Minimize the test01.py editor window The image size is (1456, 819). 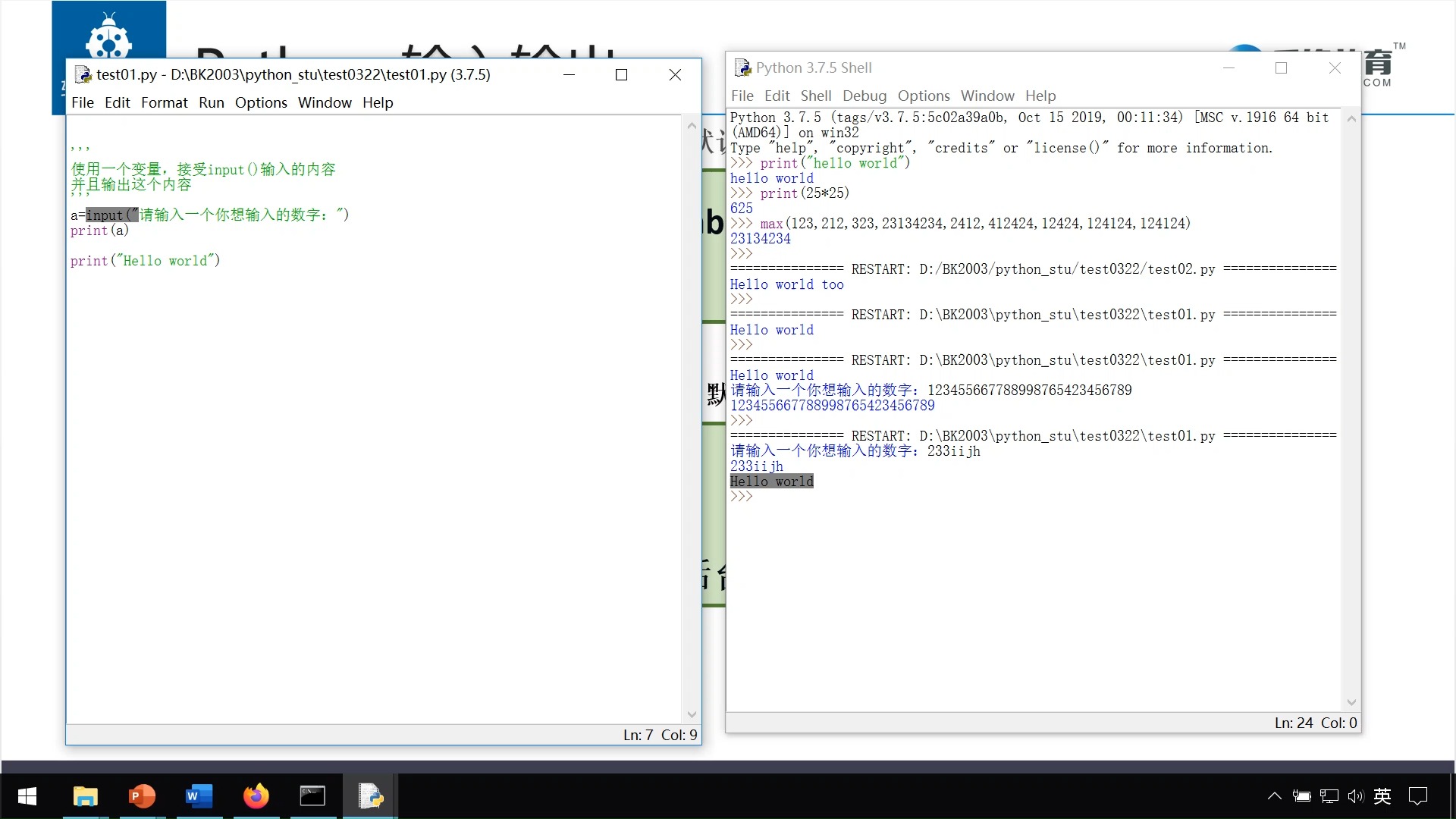tap(569, 74)
